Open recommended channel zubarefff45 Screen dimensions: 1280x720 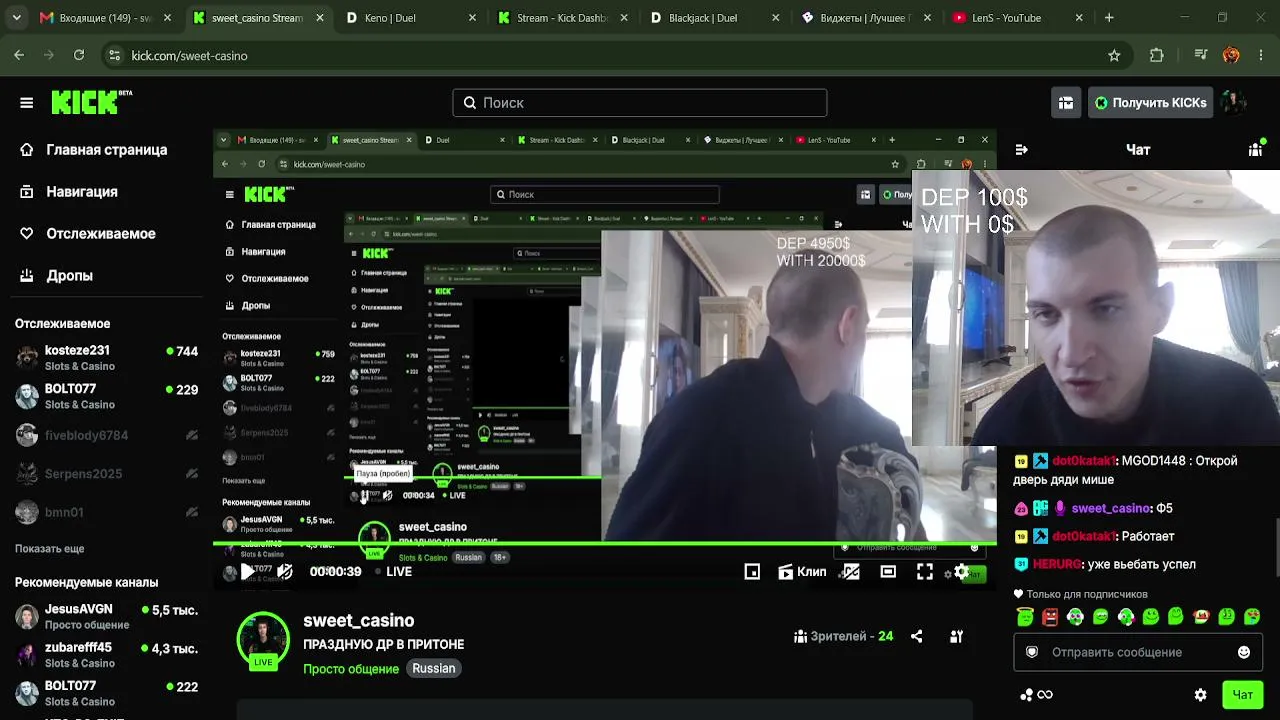106,655
